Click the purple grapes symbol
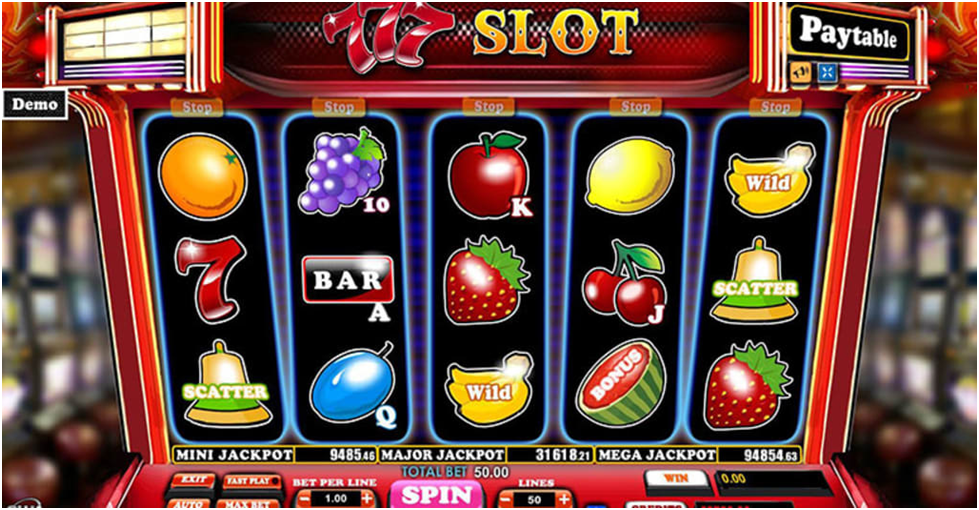This screenshot has height=510, width=979. pyautogui.click(x=341, y=171)
